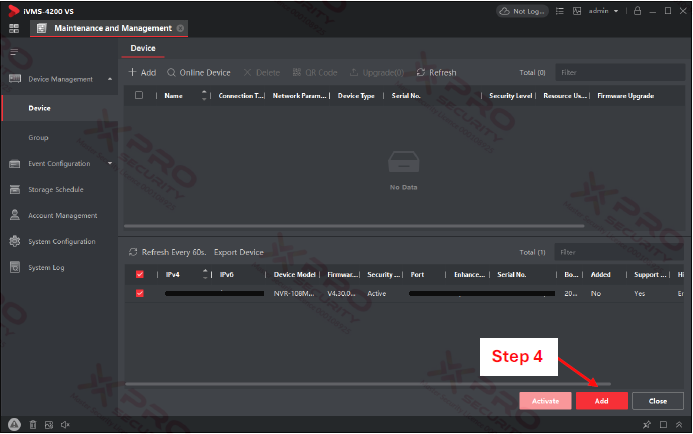
Task: Lock the client with padlock icon
Action: pyautogui.click(x=637, y=11)
